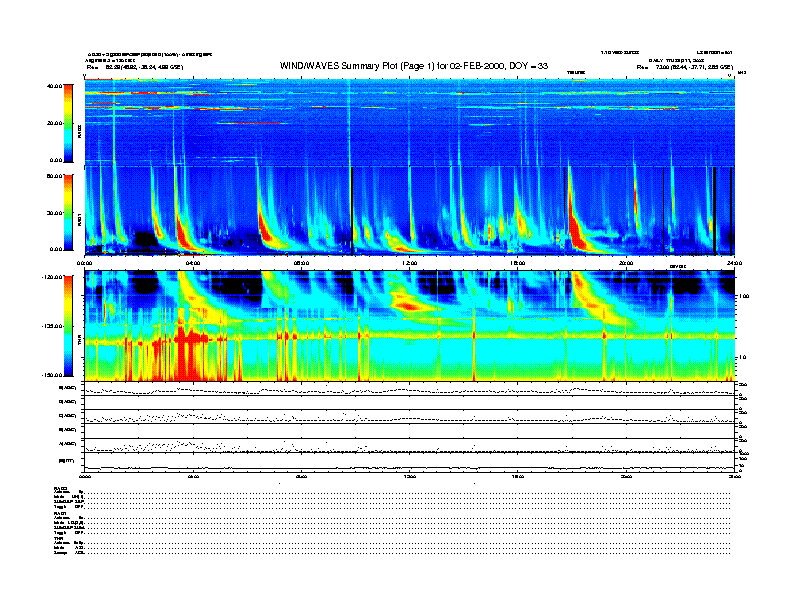Click 00:00 tick label under RAD1 spectrogram
792x612 pixels.
coord(84,263)
